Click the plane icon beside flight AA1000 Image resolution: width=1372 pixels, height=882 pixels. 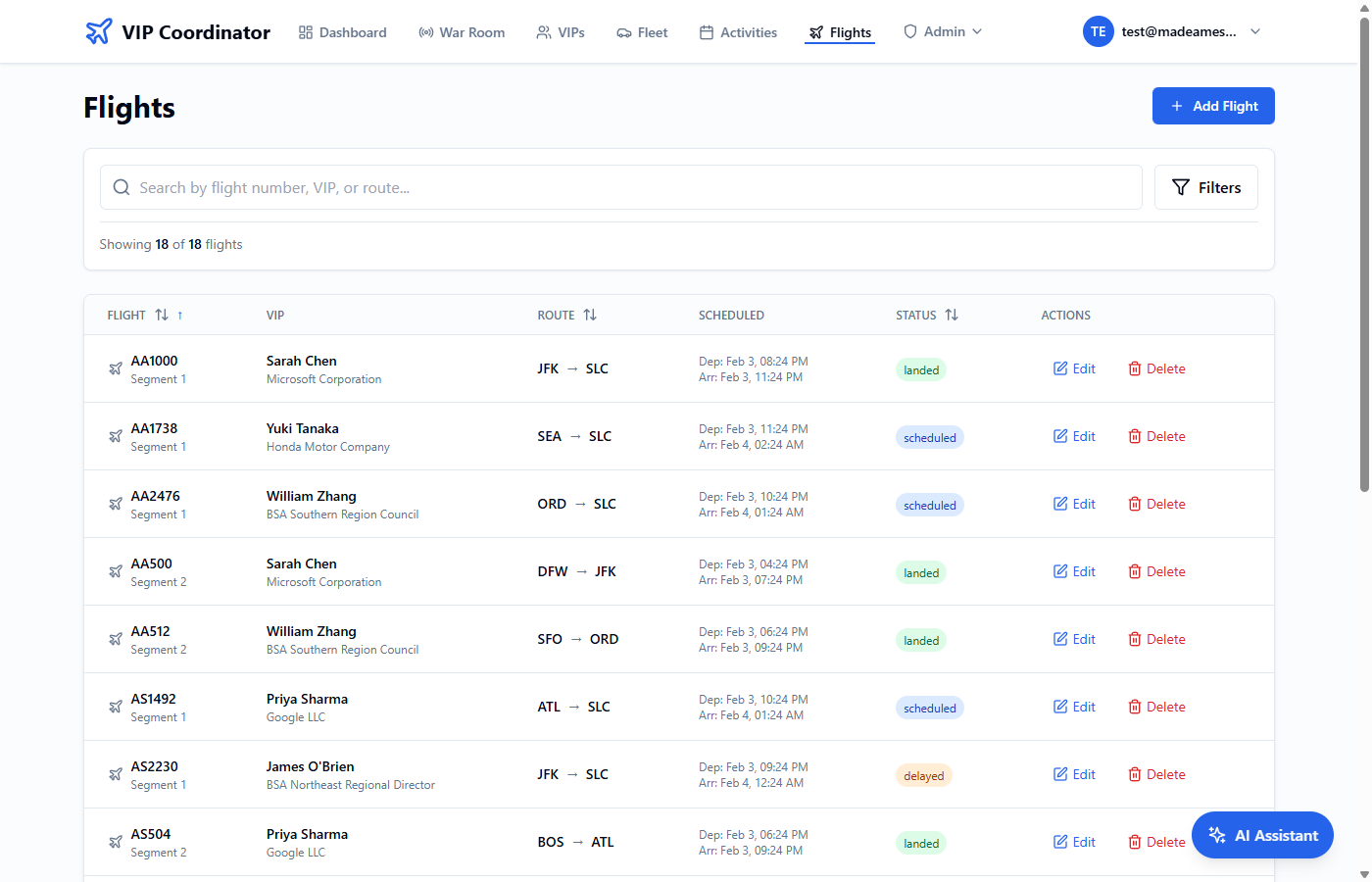tap(116, 369)
